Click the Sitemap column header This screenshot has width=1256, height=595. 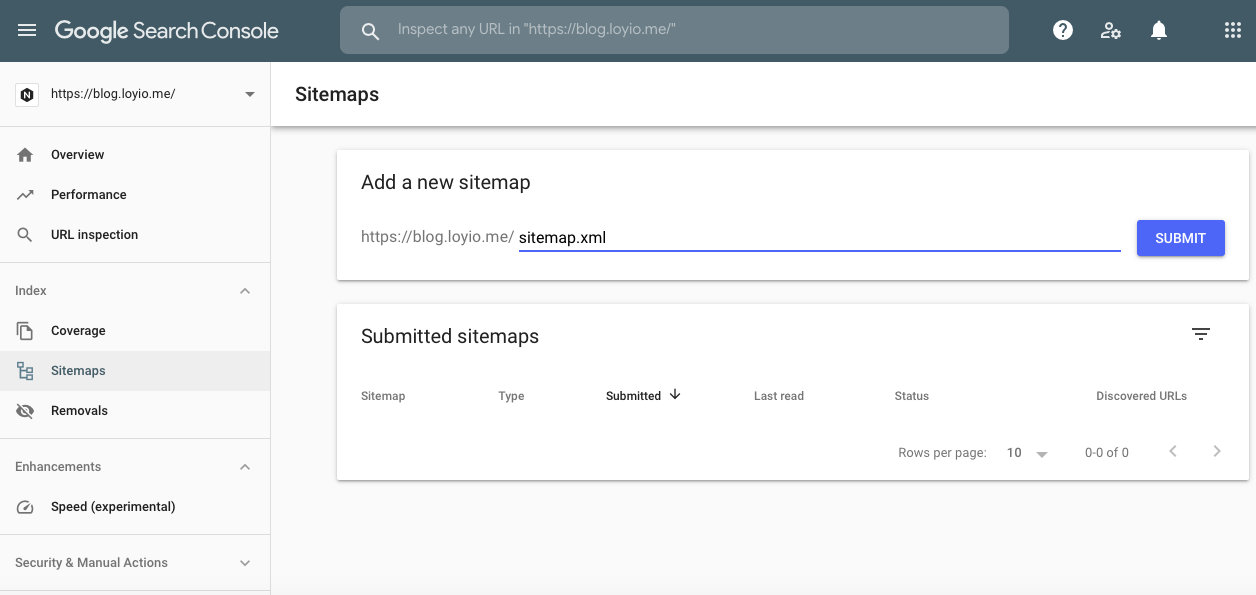pyautogui.click(x=383, y=396)
